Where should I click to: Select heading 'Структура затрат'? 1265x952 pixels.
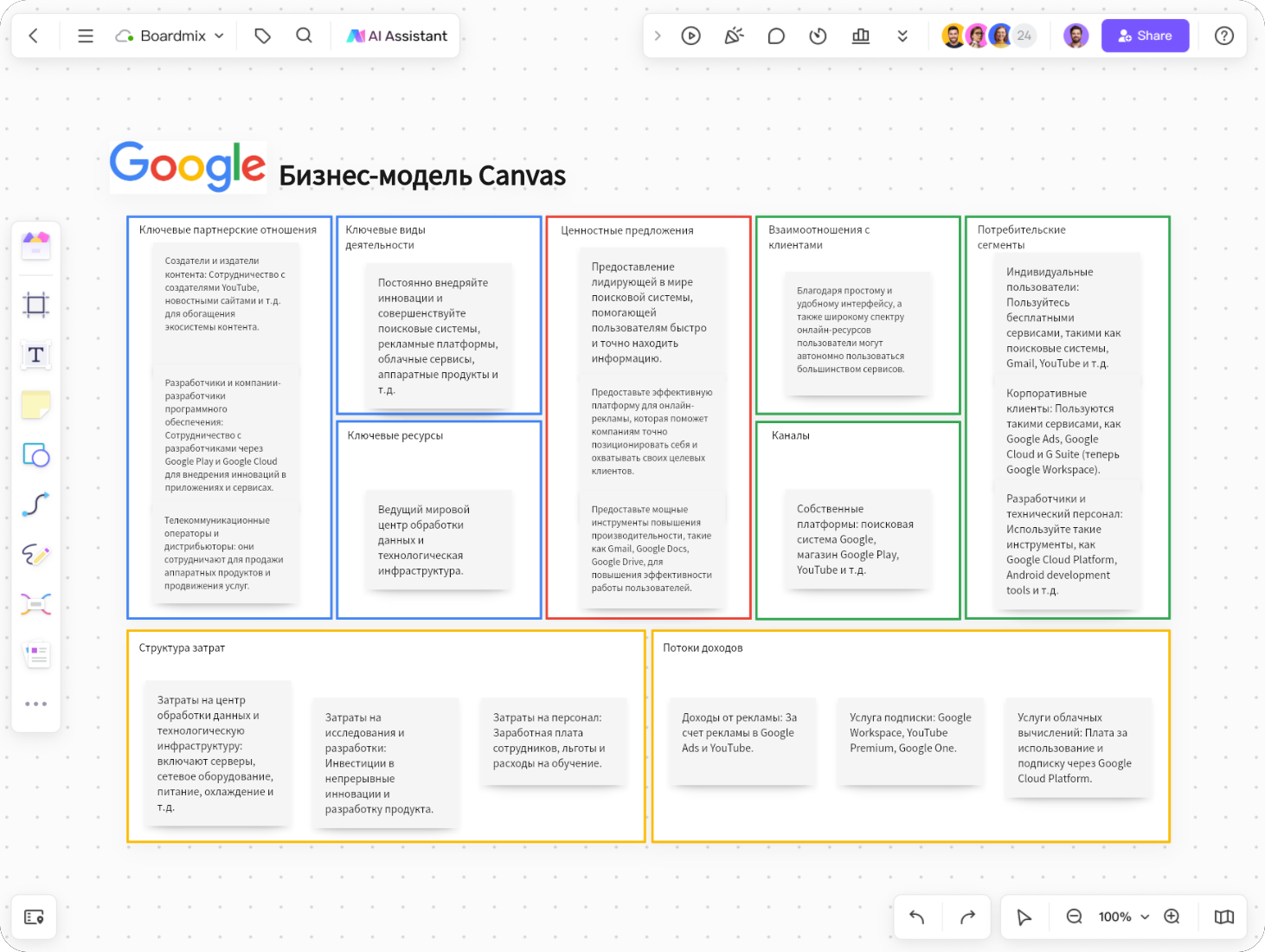[x=182, y=647]
